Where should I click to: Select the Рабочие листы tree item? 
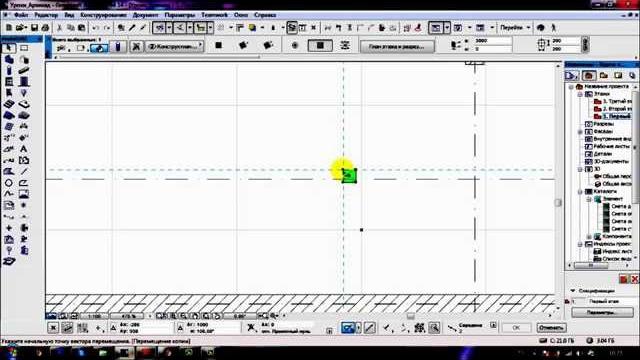point(611,146)
